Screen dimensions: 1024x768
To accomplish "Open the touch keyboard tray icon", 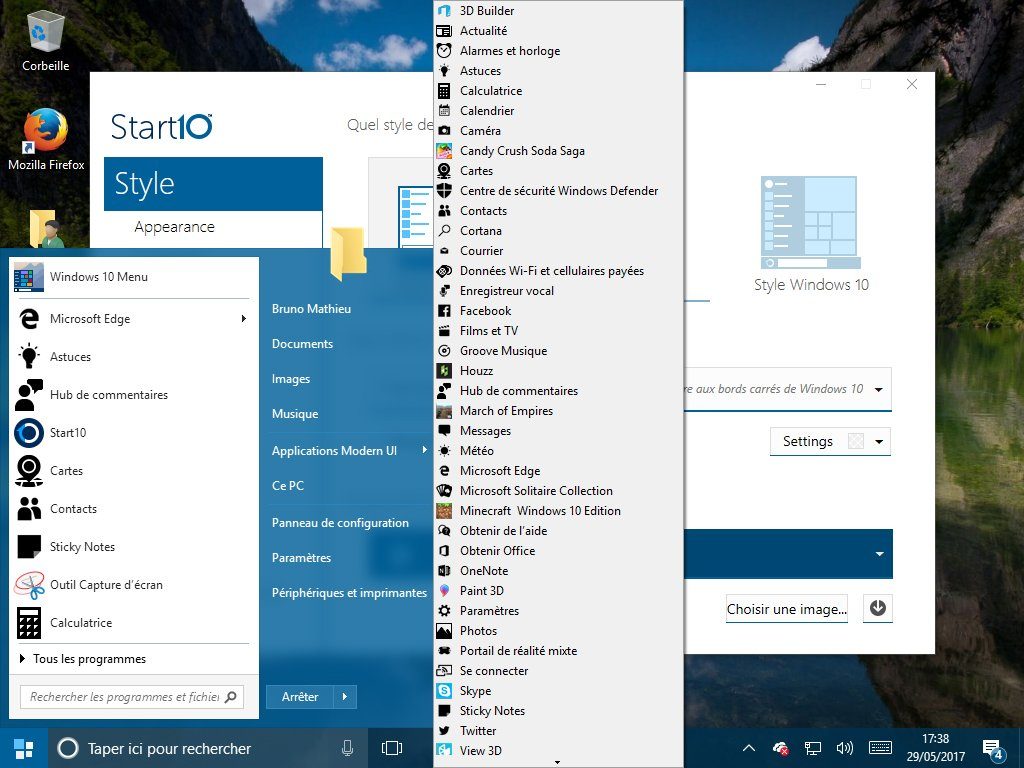I will pyautogui.click(x=880, y=748).
